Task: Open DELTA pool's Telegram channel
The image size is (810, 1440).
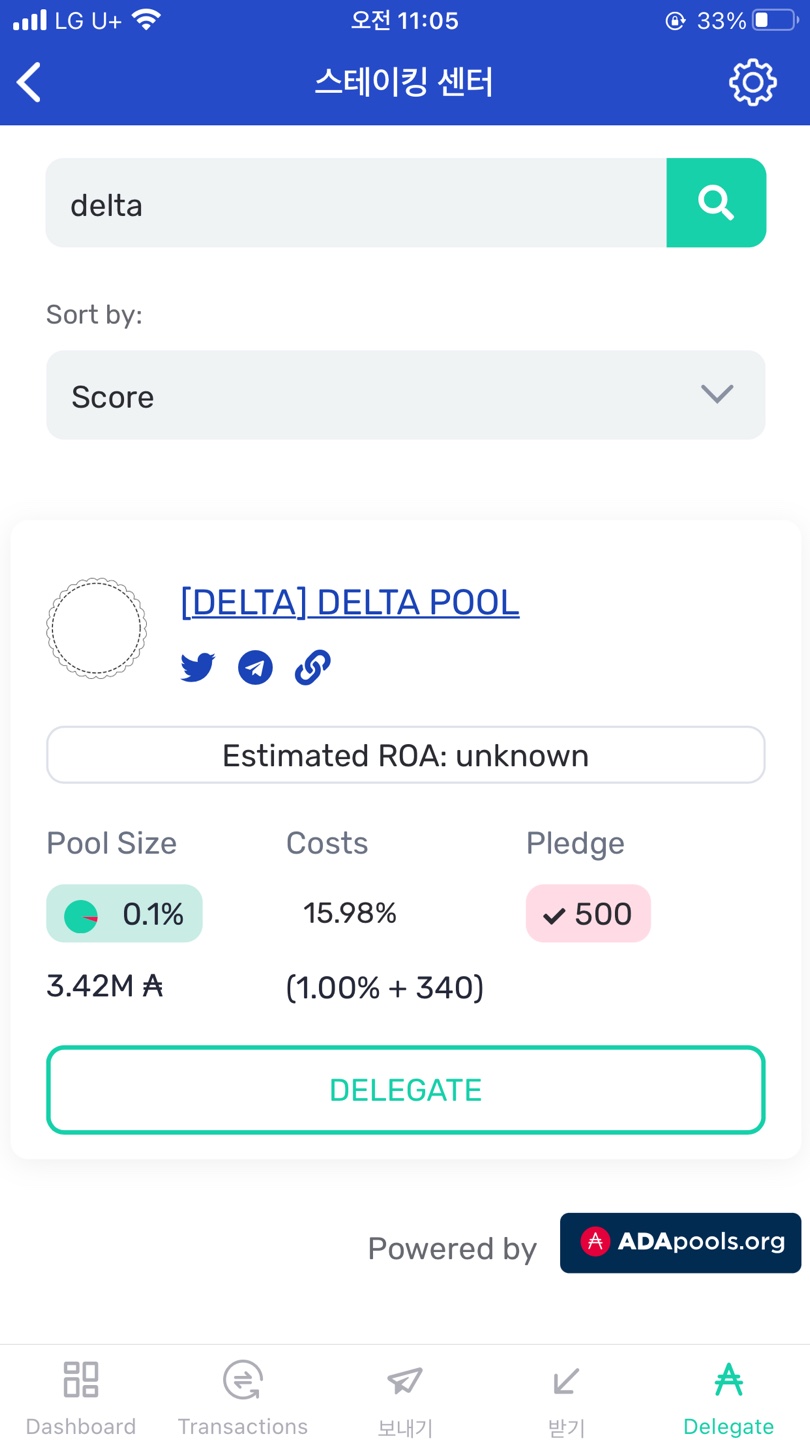Action: click(255, 667)
